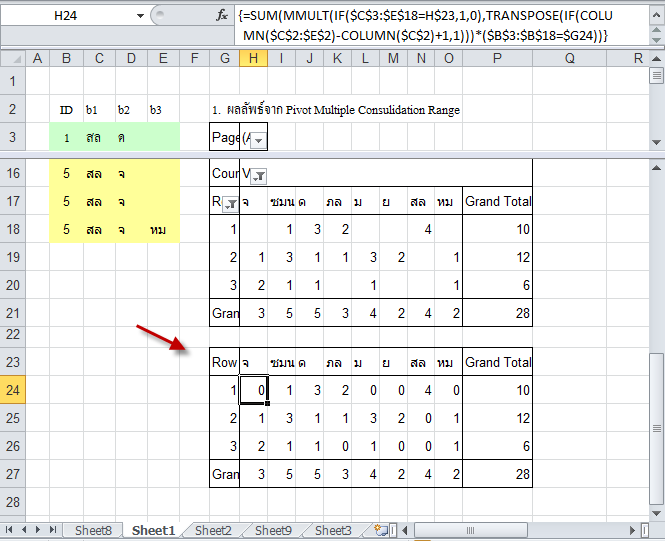The image size is (665, 541).
Task: Switch to the Sheet9 tab
Action: pos(273,530)
